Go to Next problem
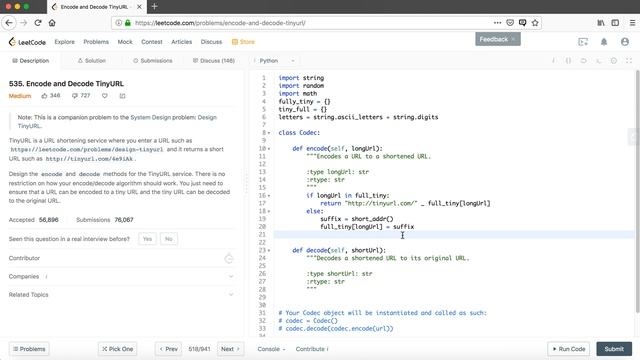This screenshot has width=640, height=360. 230,349
